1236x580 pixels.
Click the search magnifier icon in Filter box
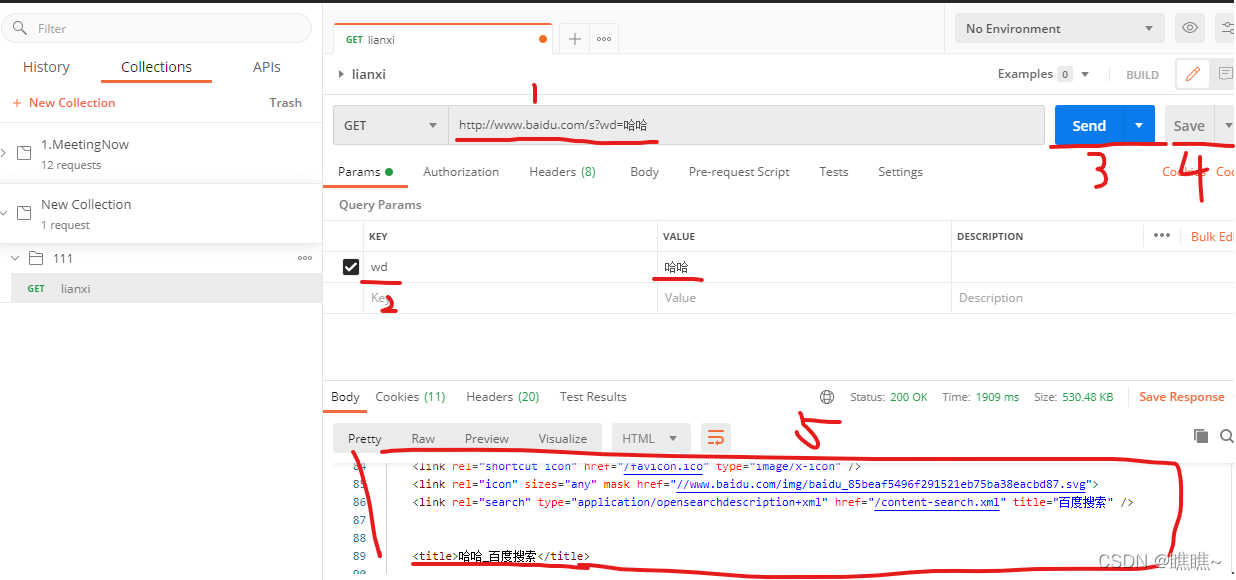(x=20, y=29)
